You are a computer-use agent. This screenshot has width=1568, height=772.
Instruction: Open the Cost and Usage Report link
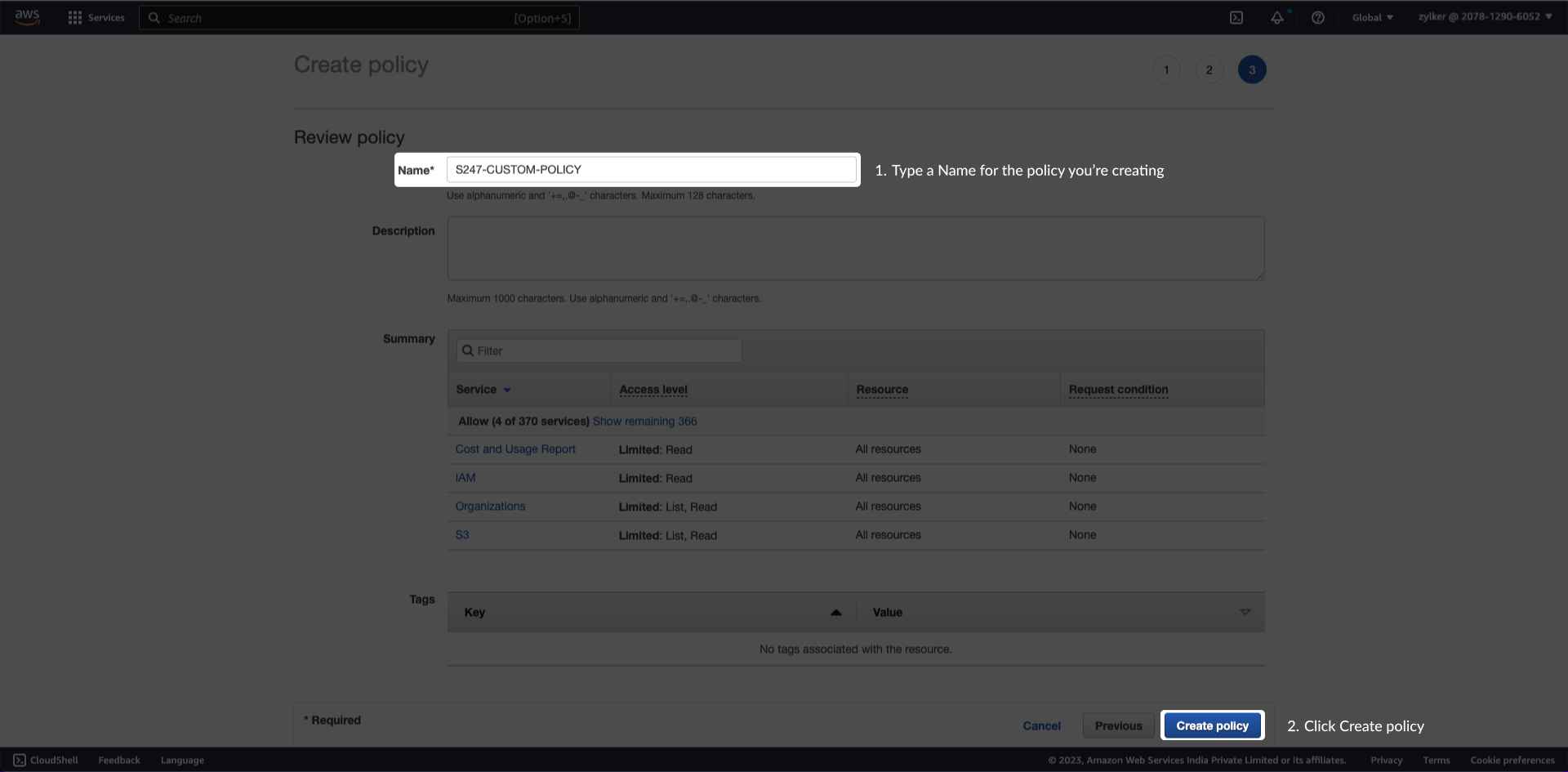tap(515, 449)
